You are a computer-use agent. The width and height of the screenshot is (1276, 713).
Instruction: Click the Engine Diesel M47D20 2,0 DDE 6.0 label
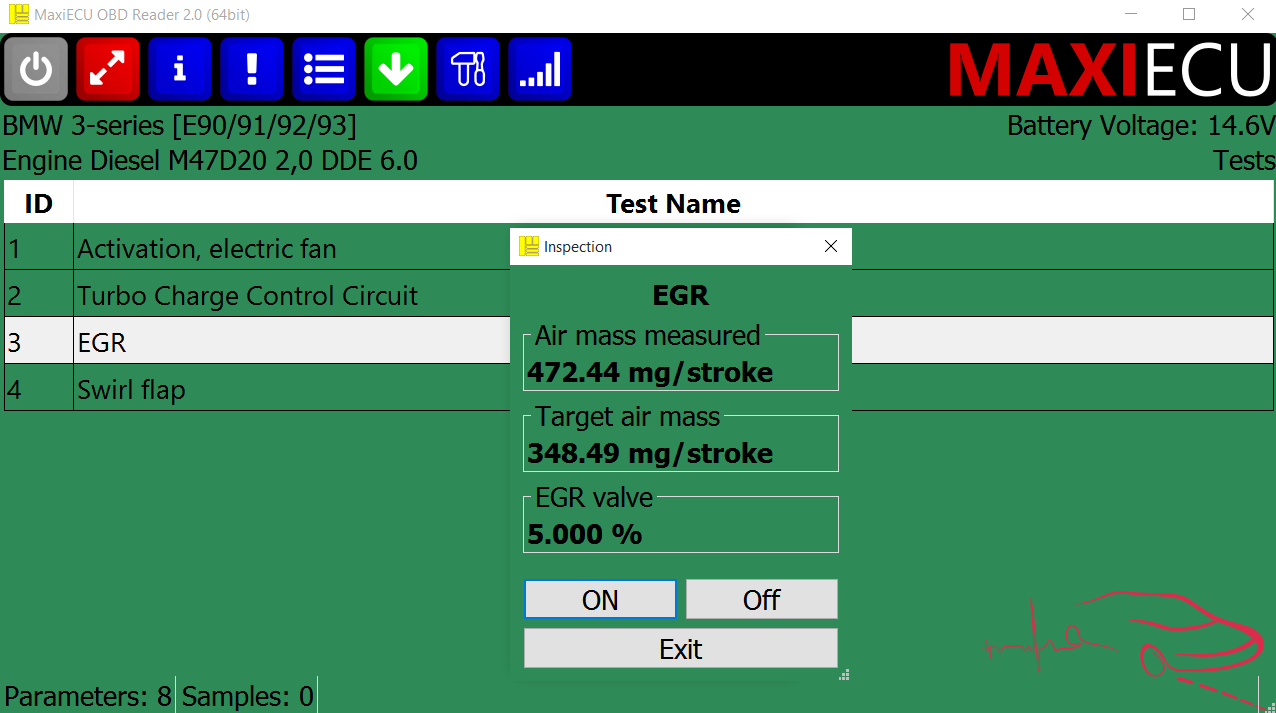(x=210, y=160)
